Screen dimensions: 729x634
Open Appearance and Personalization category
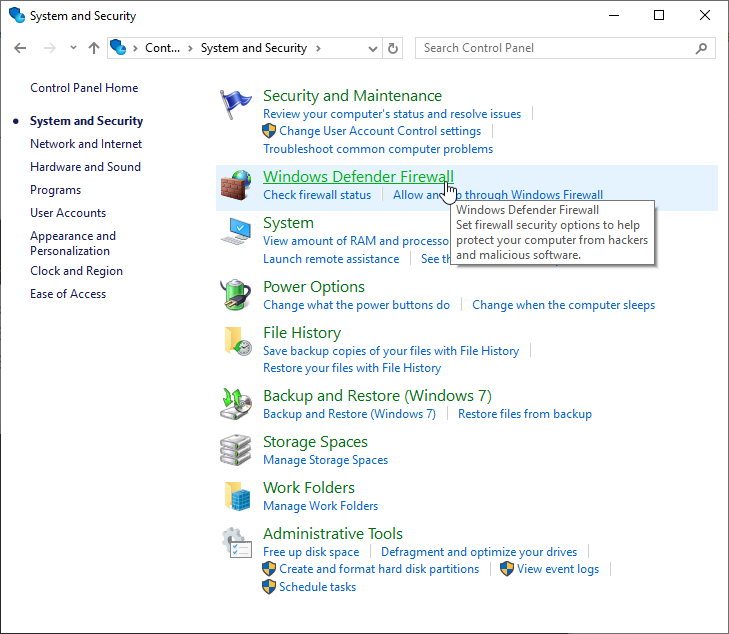coord(73,243)
